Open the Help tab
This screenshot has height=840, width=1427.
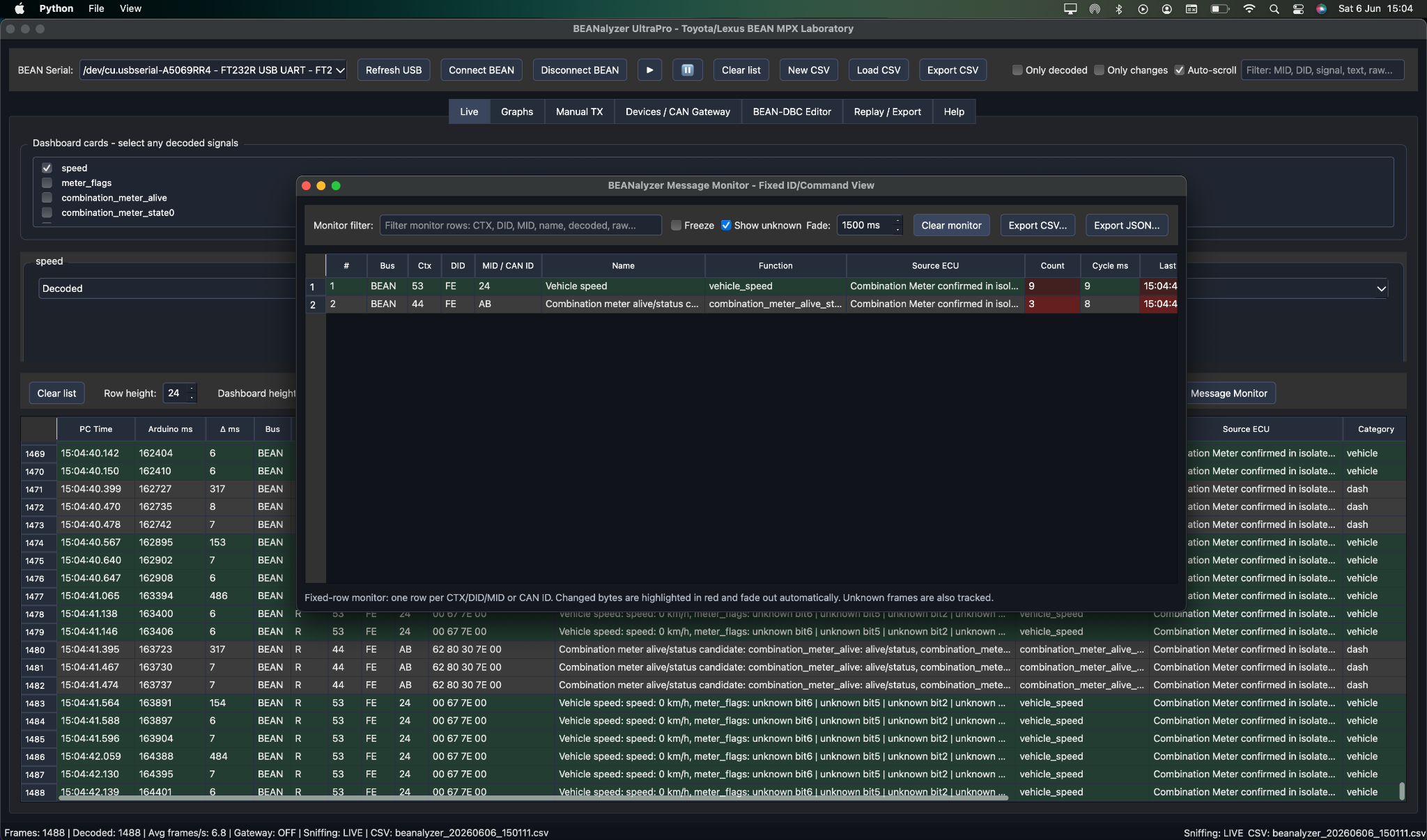pyautogui.click(x=954, y=111)
